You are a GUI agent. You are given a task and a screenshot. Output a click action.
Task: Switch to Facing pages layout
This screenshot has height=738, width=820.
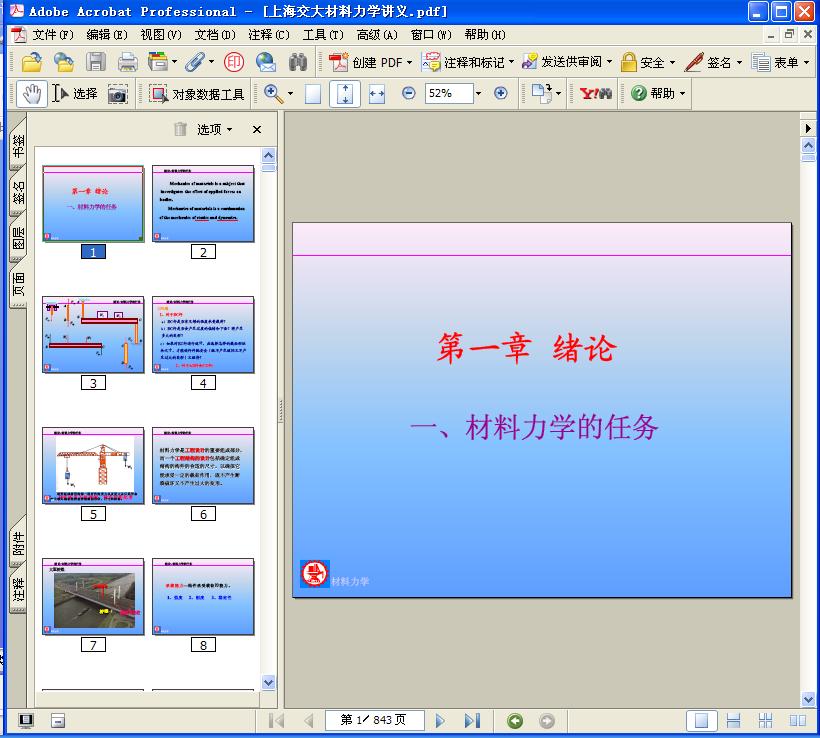pyautogui.click(x=798, y=721)
